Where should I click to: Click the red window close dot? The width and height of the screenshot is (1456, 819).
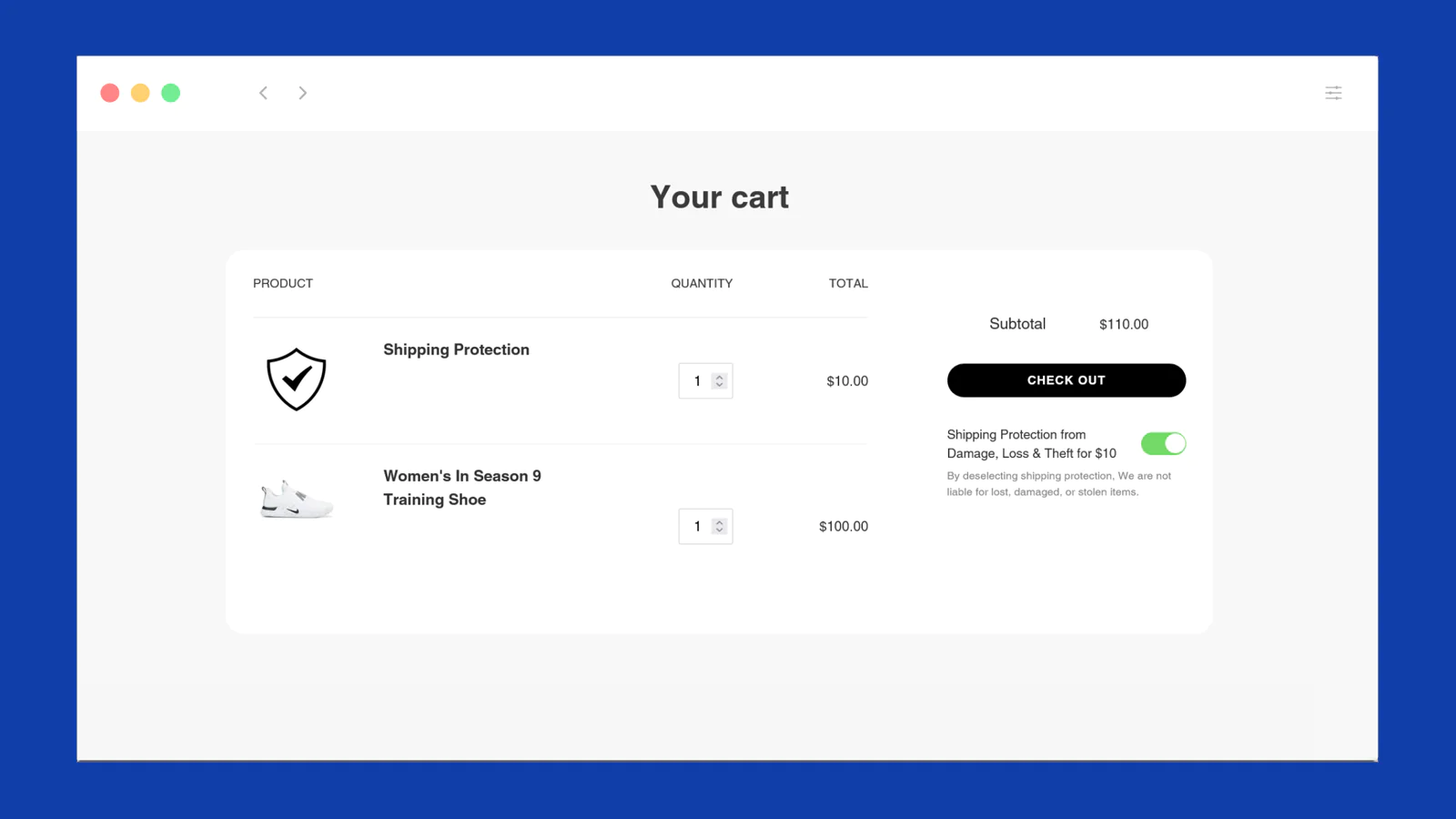[110, 93]
